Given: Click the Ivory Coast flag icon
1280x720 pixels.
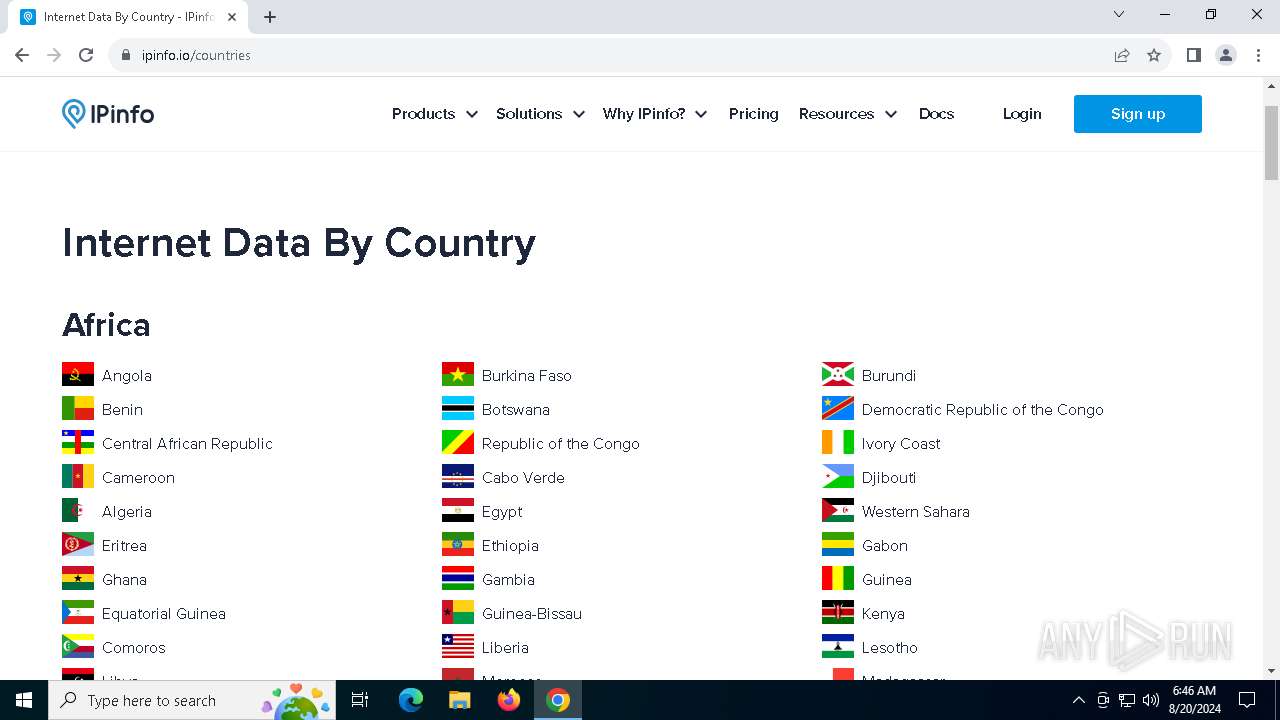Looking at the screenshot, I should tap(838, 443).
